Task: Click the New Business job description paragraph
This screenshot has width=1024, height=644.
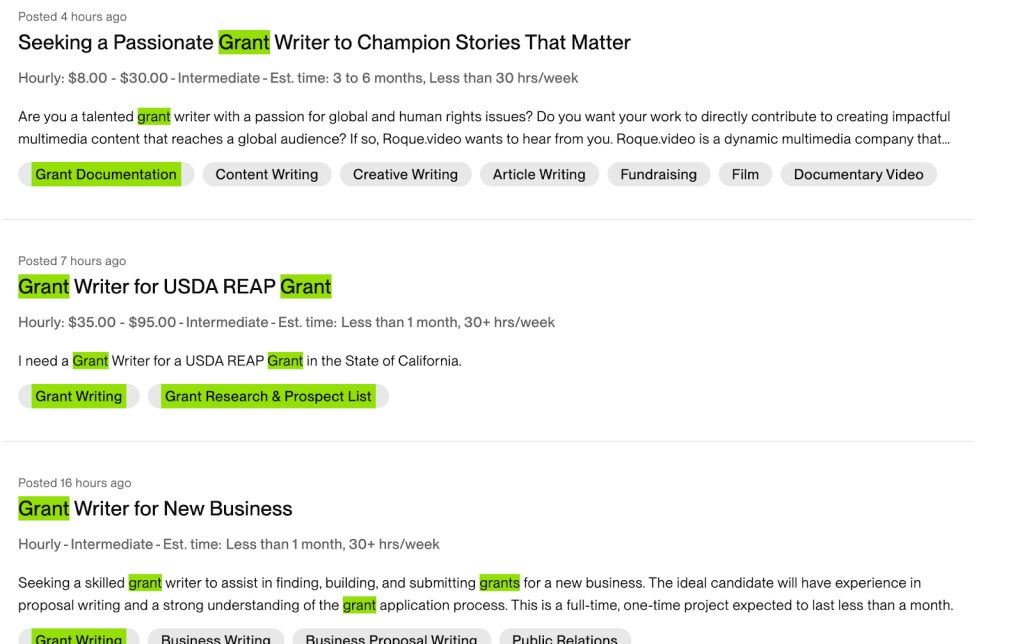Action: coord(485,594)
